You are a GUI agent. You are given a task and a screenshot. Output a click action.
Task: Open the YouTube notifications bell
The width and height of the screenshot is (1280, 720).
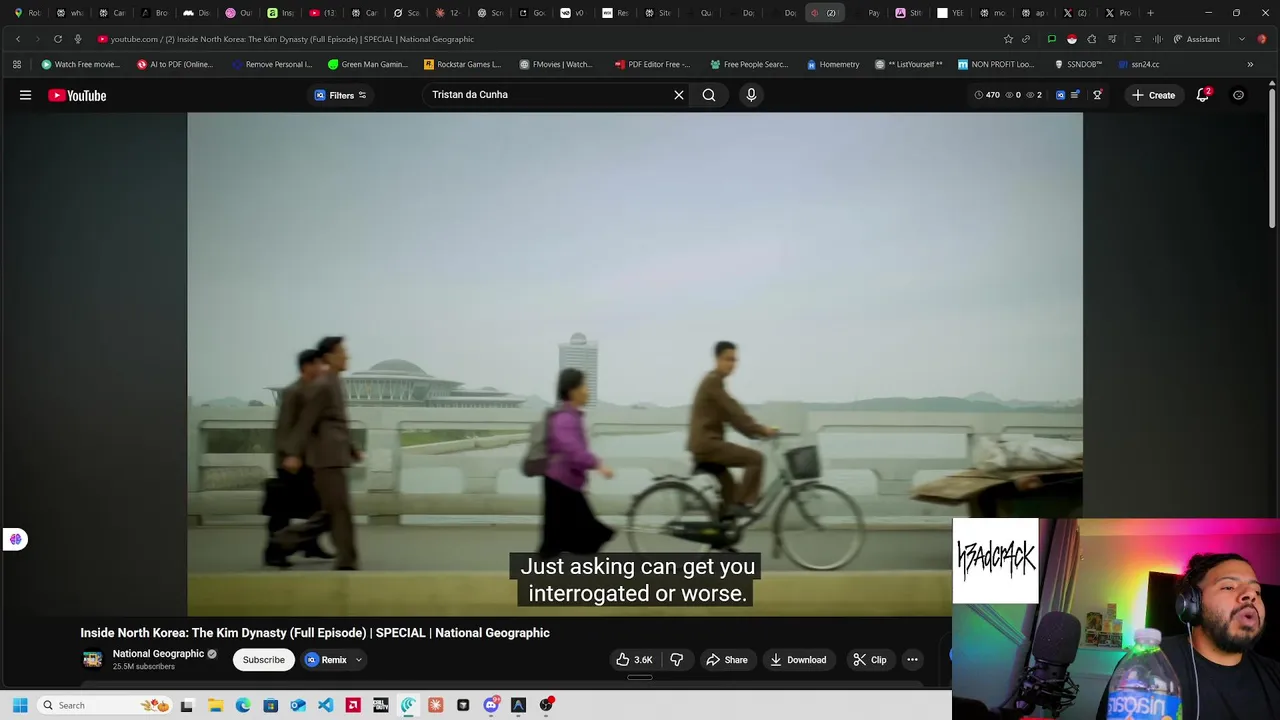pyautogui.click(x=1203, y=95)
